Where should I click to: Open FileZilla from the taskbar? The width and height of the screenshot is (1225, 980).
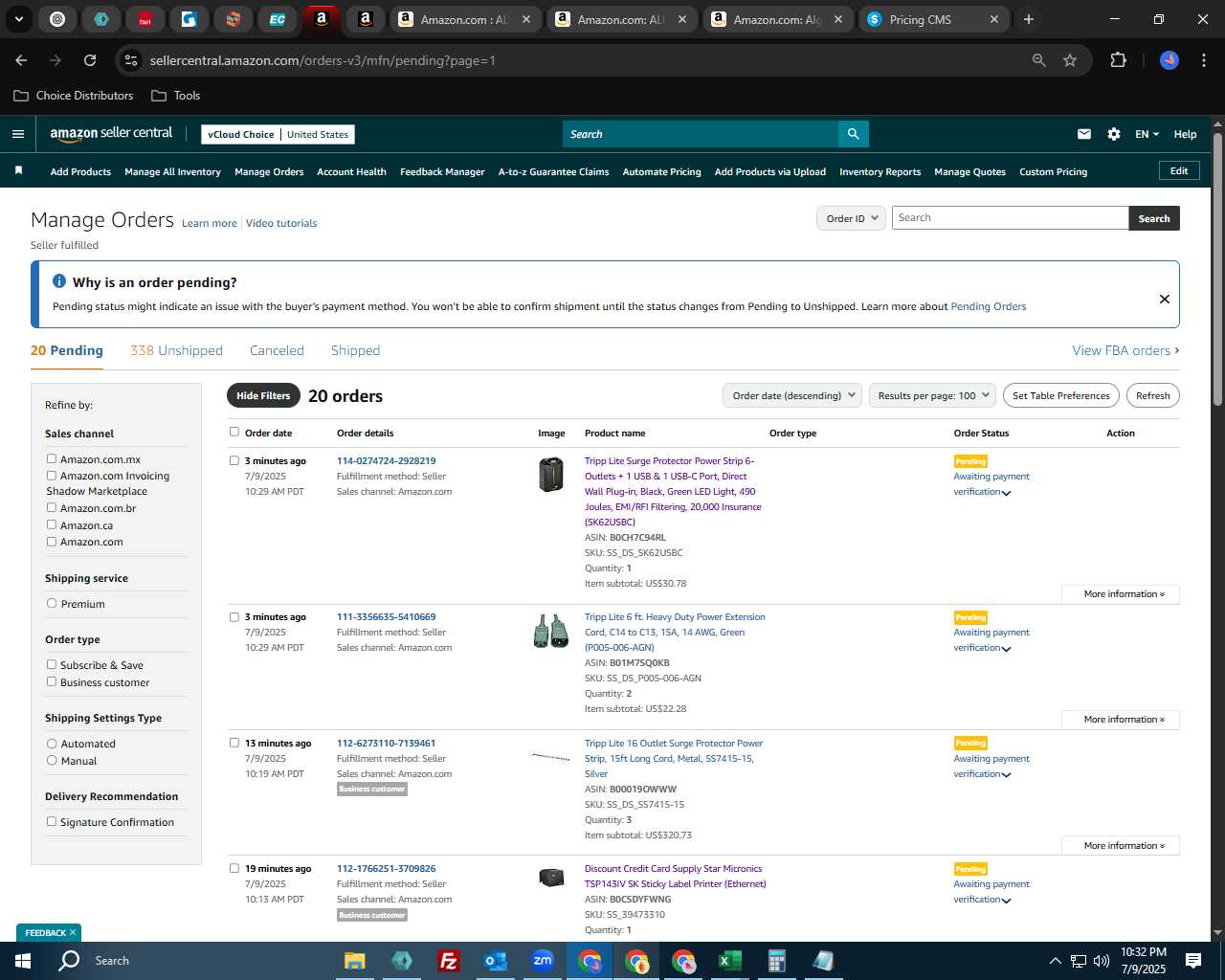point(448,961)
